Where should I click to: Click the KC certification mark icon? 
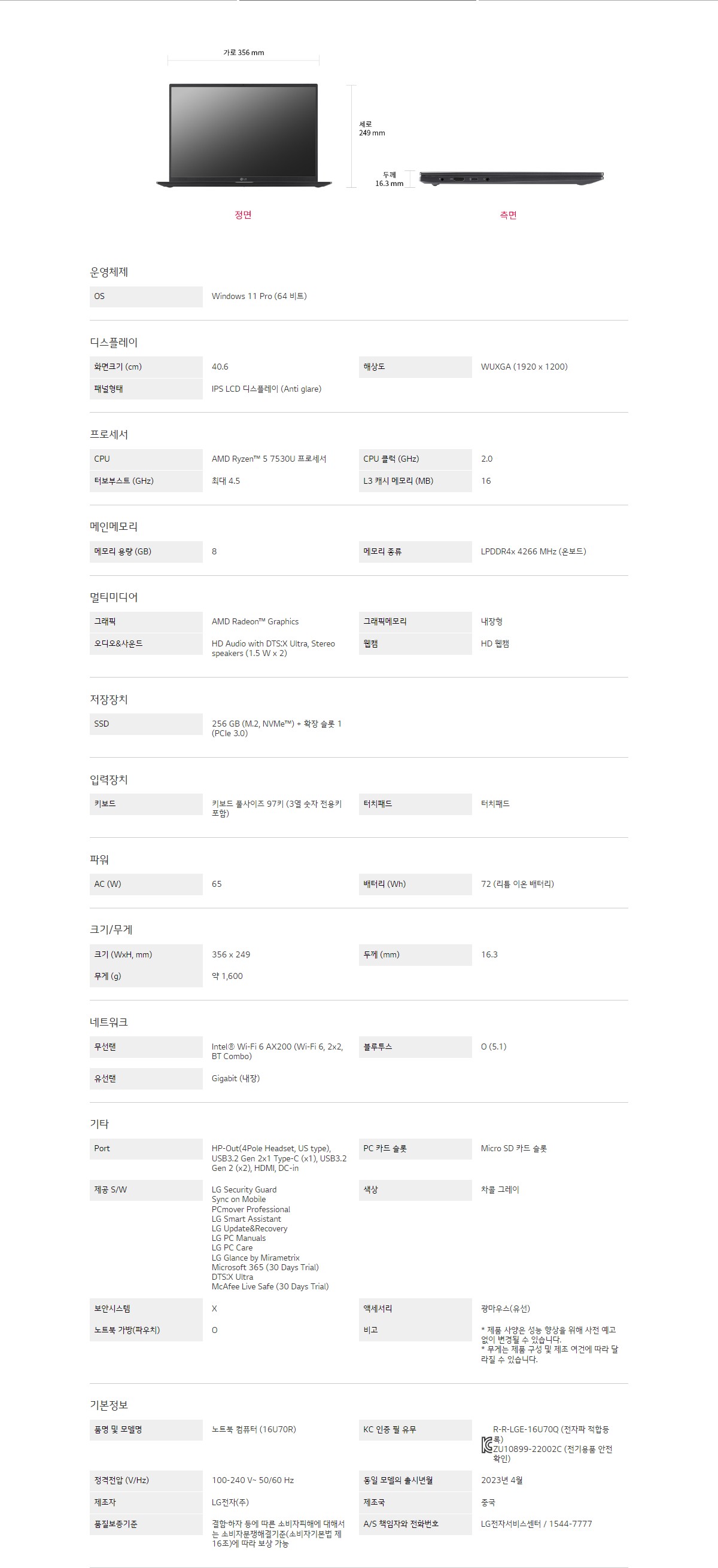(486, 1444)
